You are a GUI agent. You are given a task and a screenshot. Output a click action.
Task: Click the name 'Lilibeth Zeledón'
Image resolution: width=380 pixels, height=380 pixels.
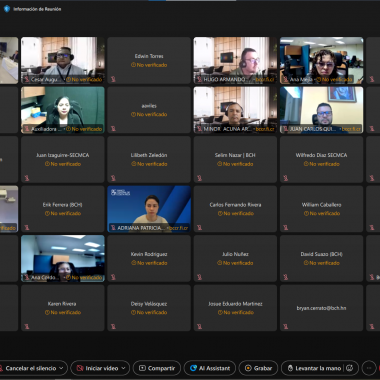(x=149, y=155)
